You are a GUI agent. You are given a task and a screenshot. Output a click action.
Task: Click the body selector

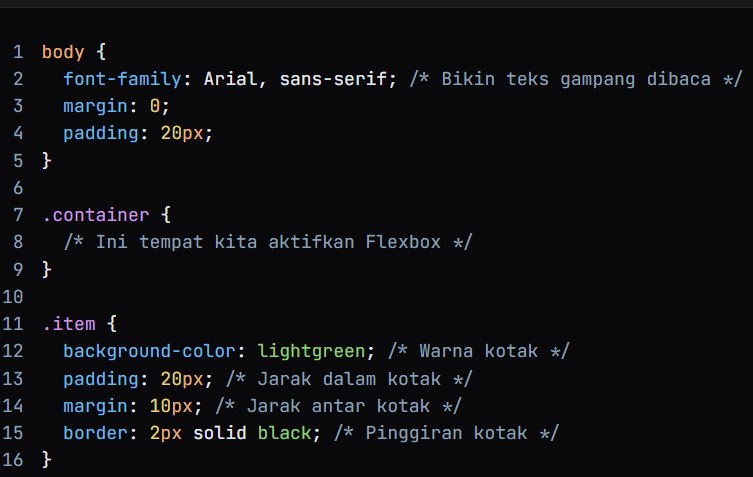point(63,52)
